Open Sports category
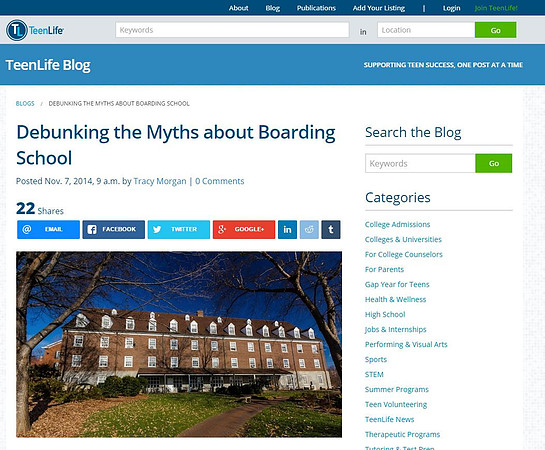 [x=376, y=359]
